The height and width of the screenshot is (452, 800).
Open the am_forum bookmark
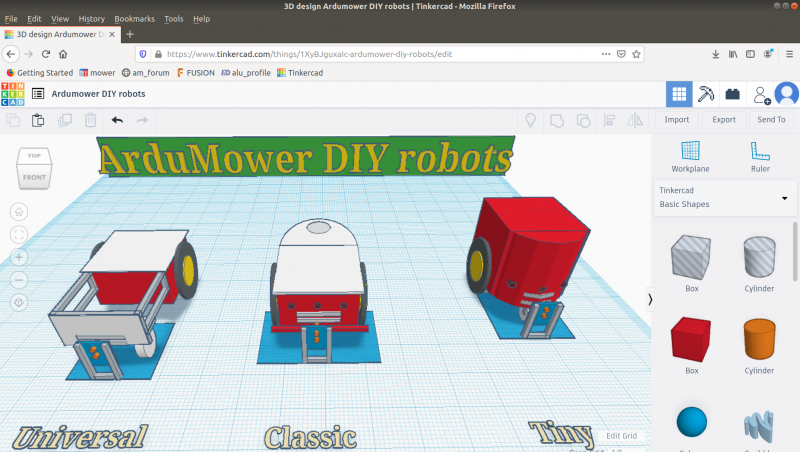click(146, 73)
